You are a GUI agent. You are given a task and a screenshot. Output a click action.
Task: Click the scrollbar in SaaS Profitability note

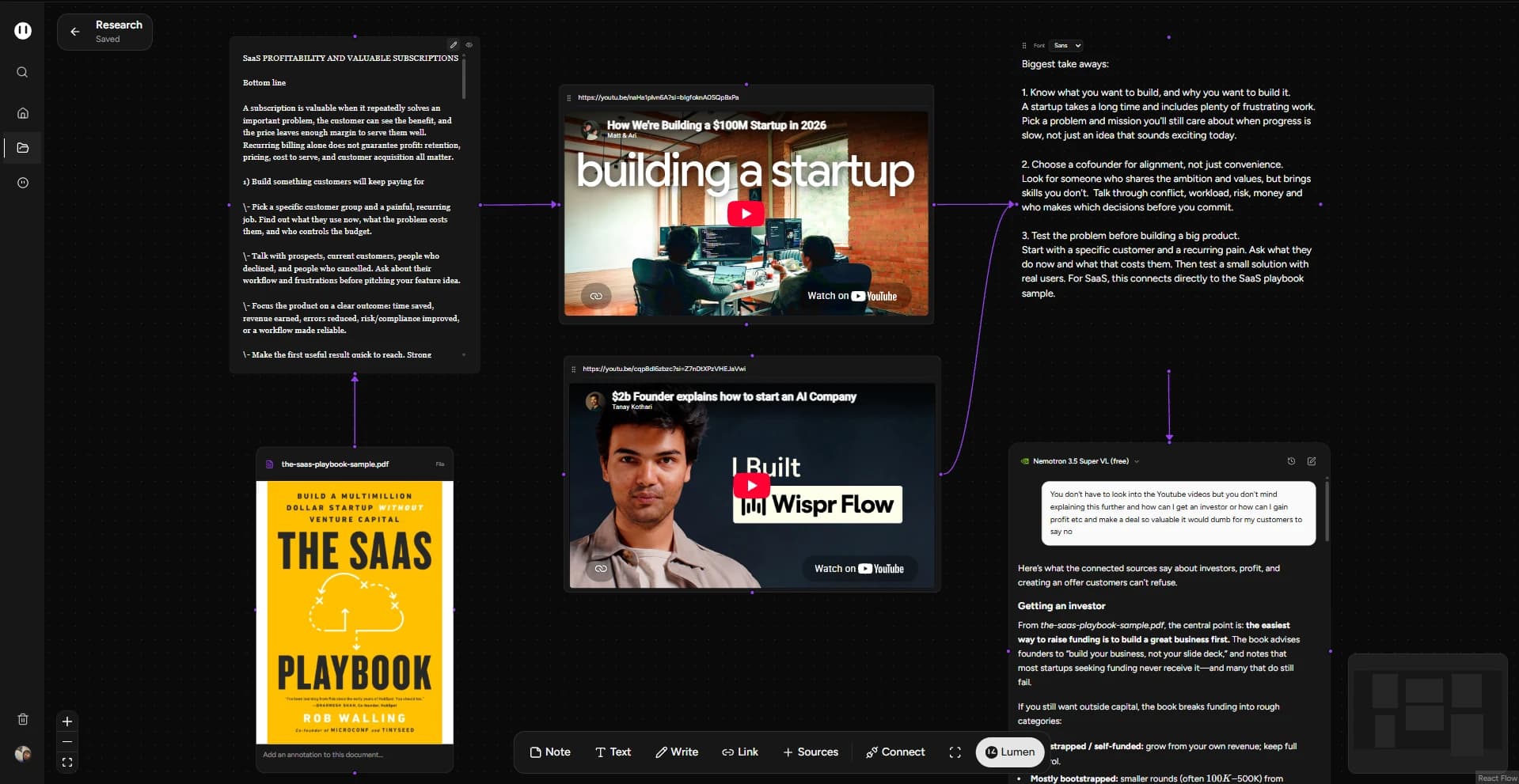[x=464, y=79]
